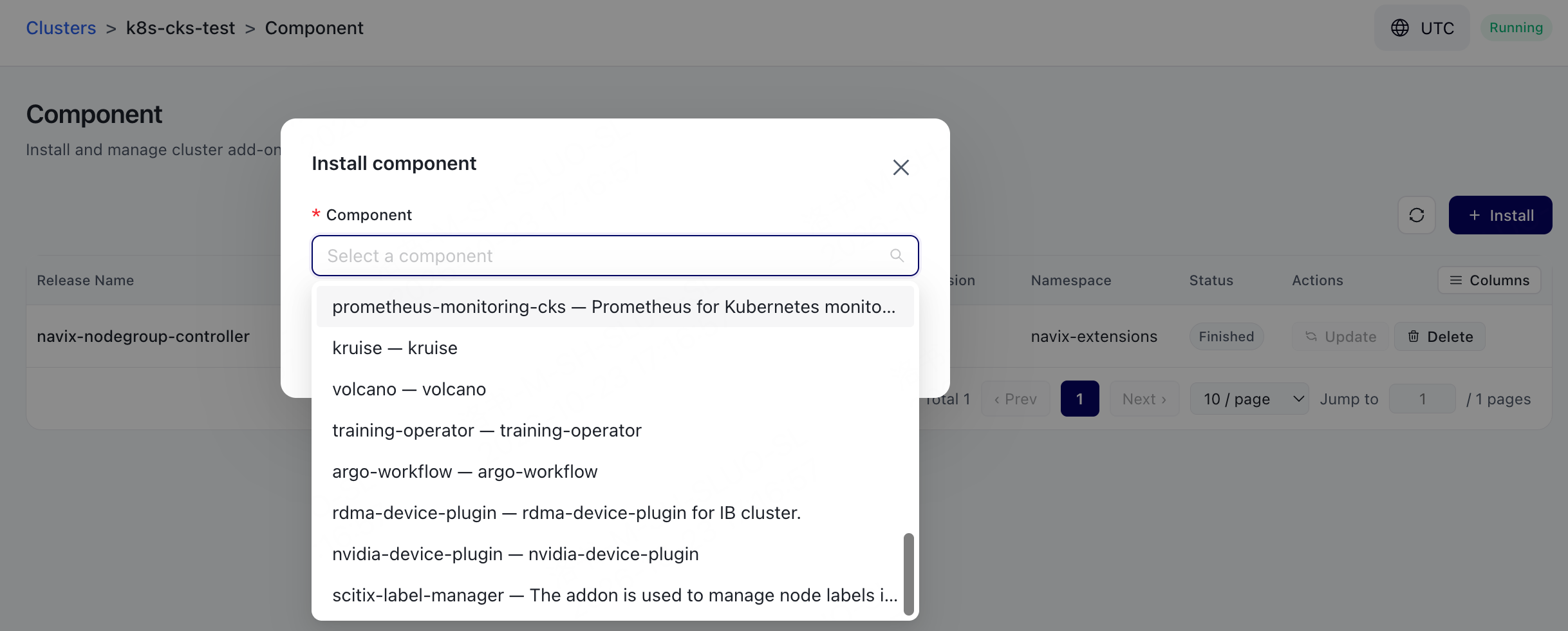Choose rdma-device-plugin option
Image resolution: width=1568 pixels, height=631 pixels.
tap(615, 513)
